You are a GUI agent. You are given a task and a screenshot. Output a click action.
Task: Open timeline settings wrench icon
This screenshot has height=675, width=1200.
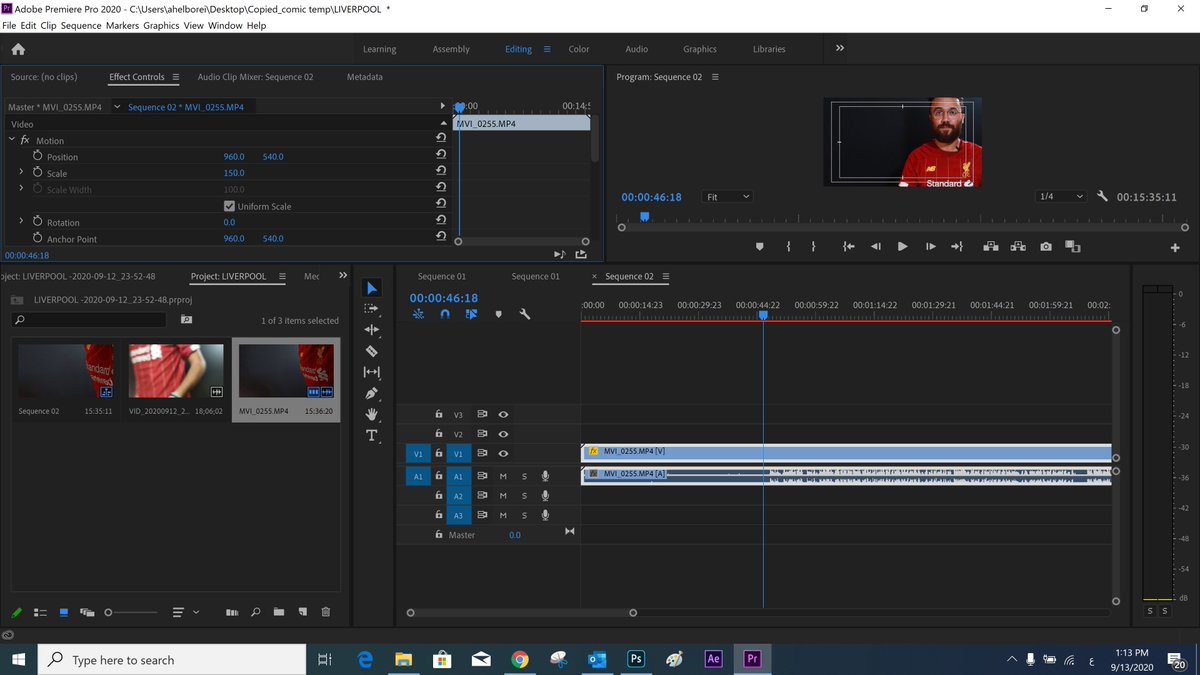point(524,314)
